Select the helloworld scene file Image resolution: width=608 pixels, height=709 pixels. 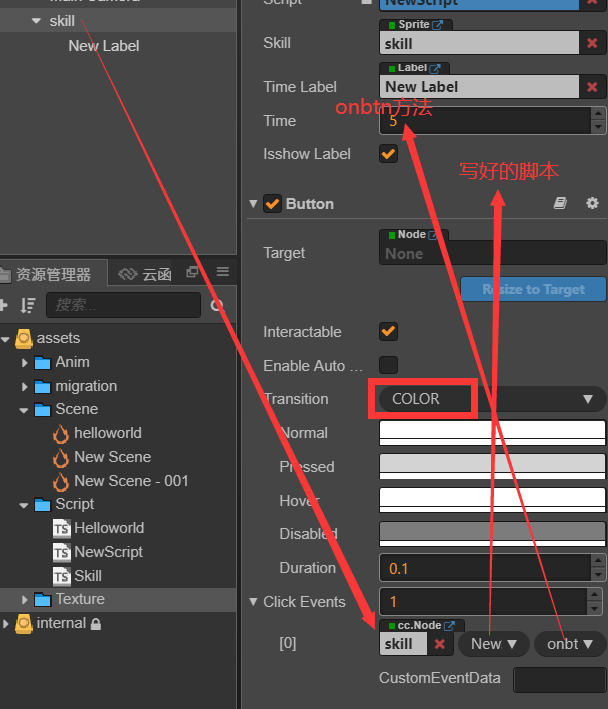point(108,433)
